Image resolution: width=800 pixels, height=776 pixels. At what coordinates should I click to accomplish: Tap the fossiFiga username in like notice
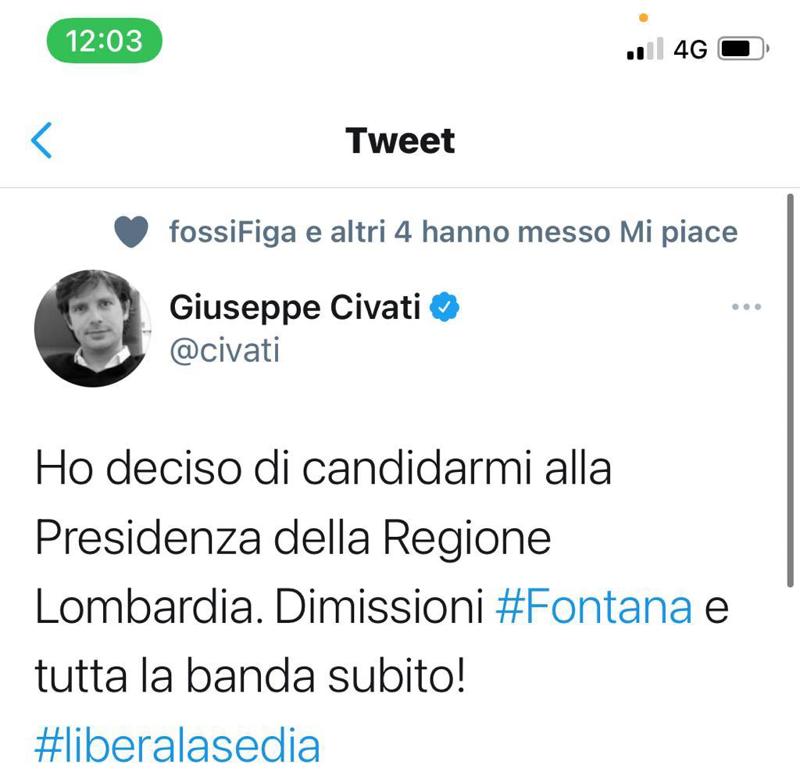pyautogui.click(x=232, y=233)
